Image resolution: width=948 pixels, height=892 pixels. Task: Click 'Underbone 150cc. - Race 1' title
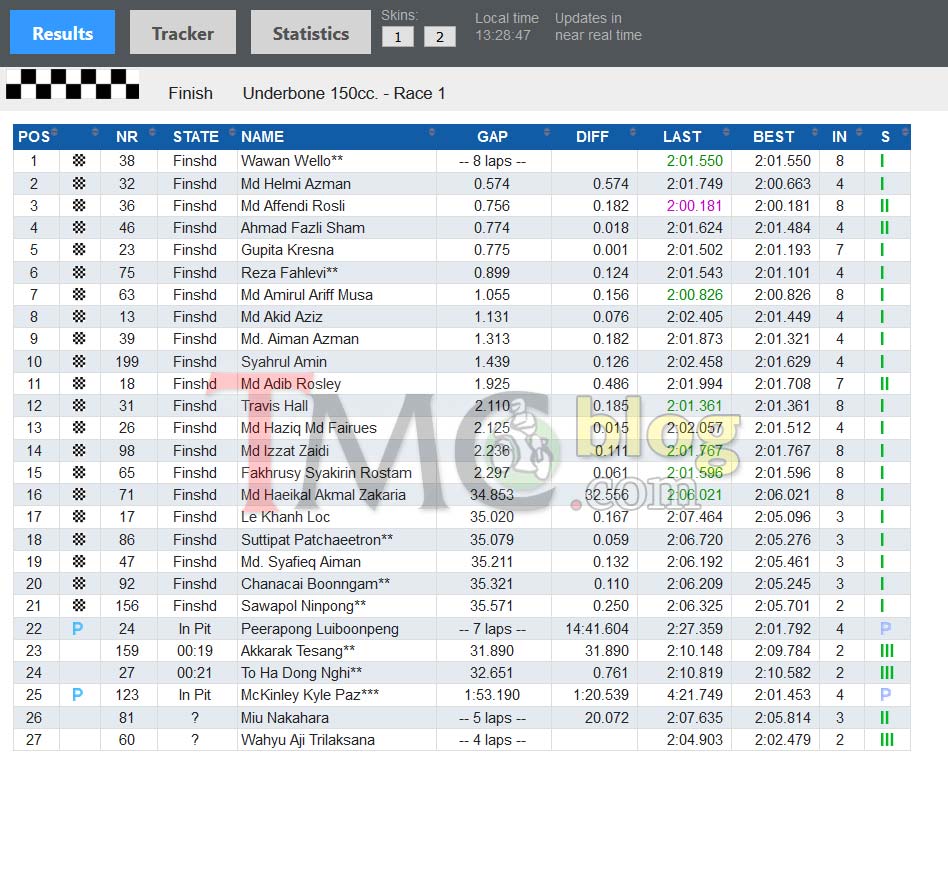[344, 93]
